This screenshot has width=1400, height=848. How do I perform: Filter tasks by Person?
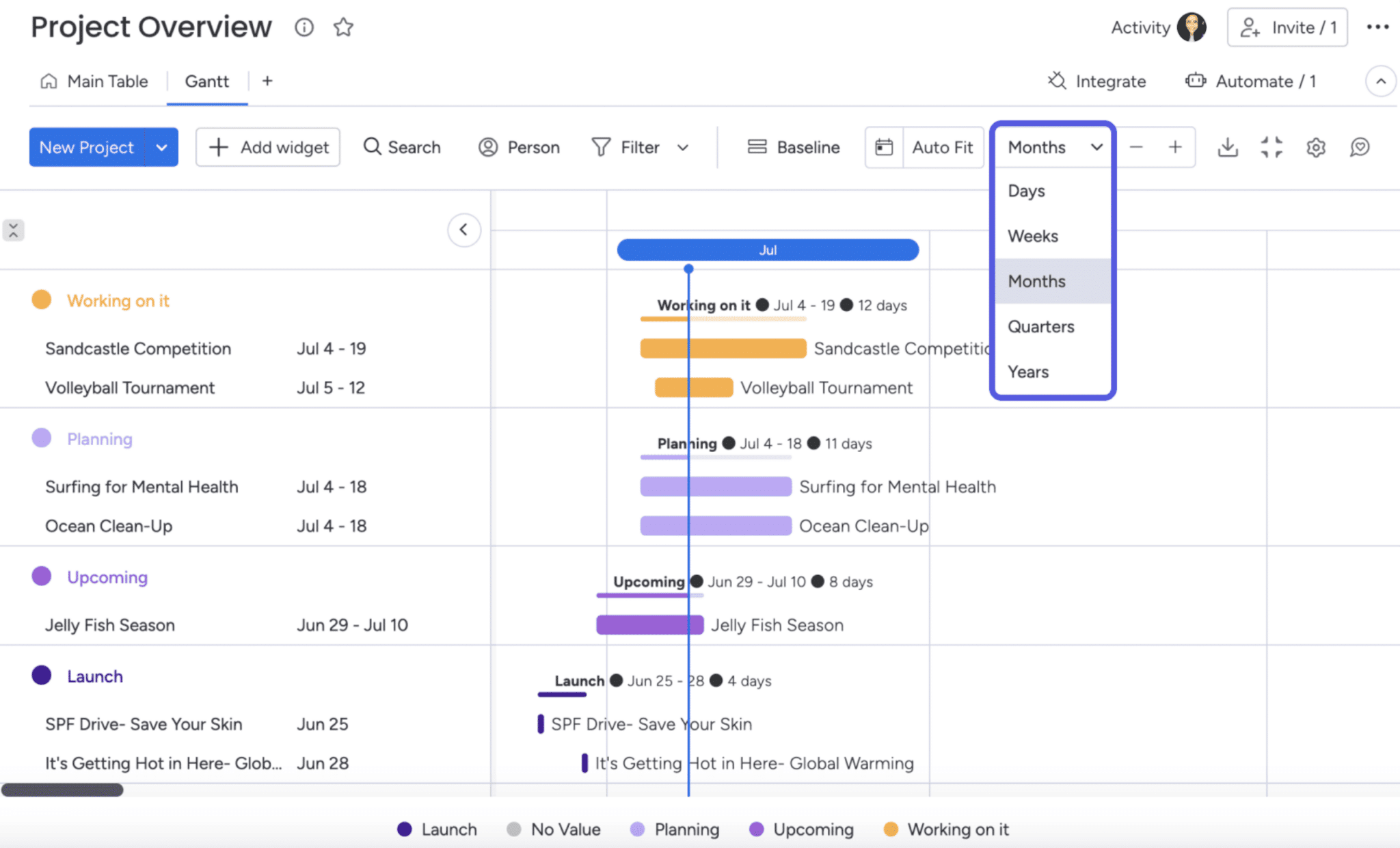[518, 147]
